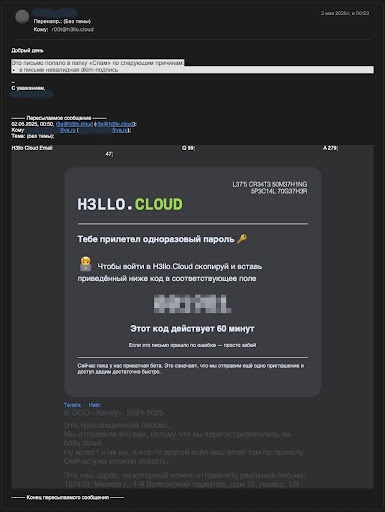
Task: Click the first blurred ya.ru recipient link
Action: pyautogui.click(x=51, y=130)
